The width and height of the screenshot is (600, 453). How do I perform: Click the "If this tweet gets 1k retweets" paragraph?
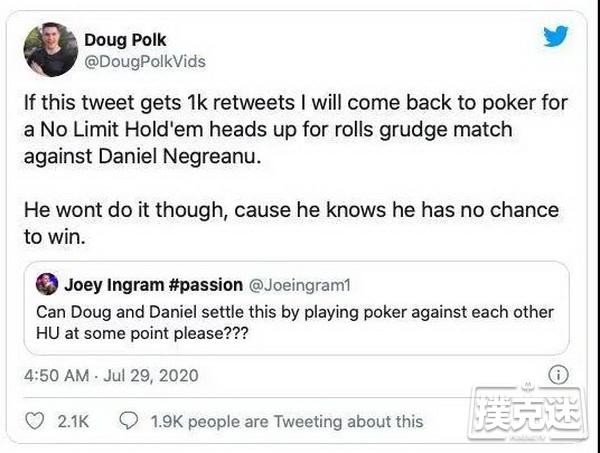click(x=300, y=128)
